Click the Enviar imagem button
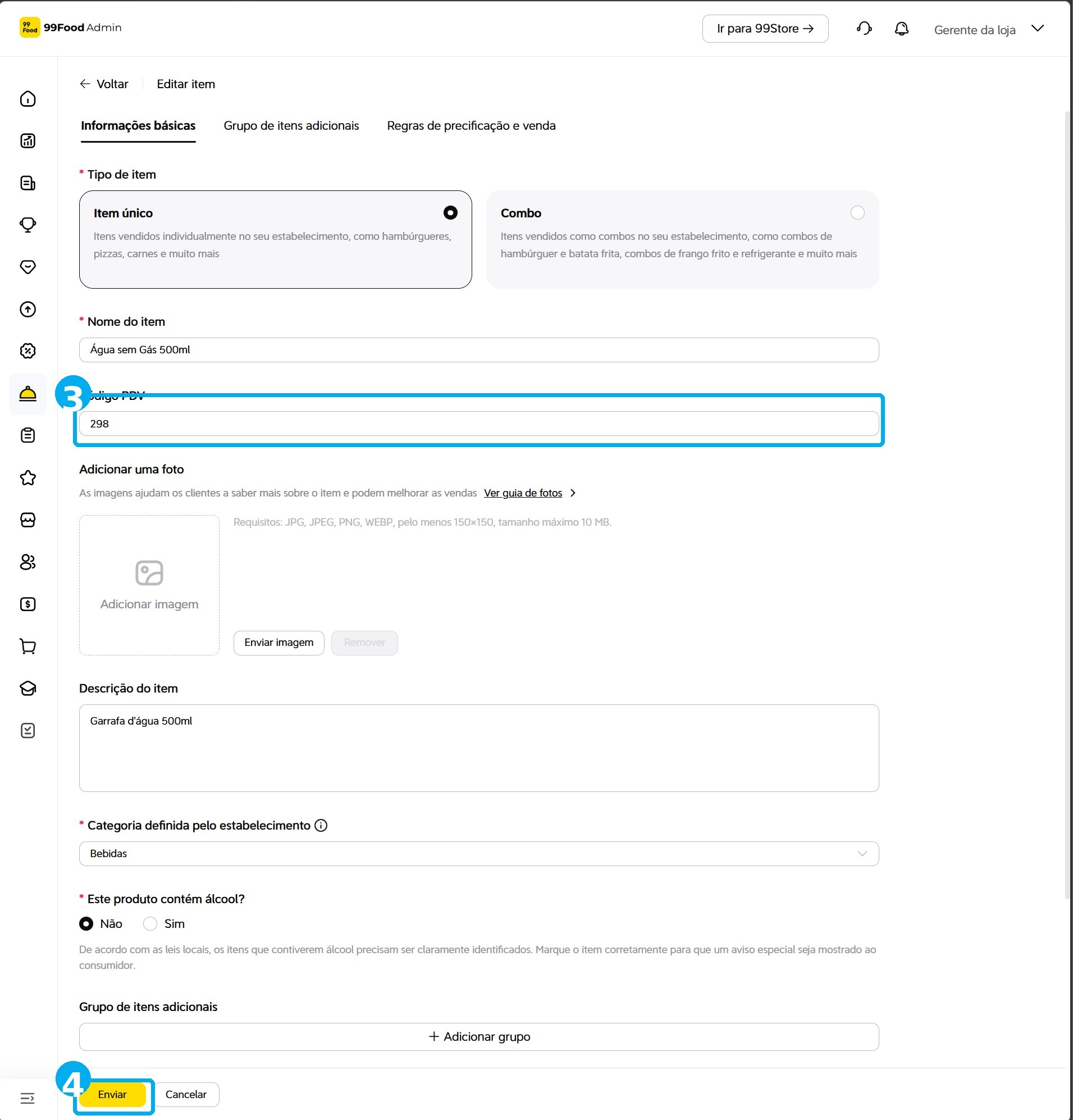Image resolution: width=1073 pixels, height=1120 pixels. click(279, 642)
